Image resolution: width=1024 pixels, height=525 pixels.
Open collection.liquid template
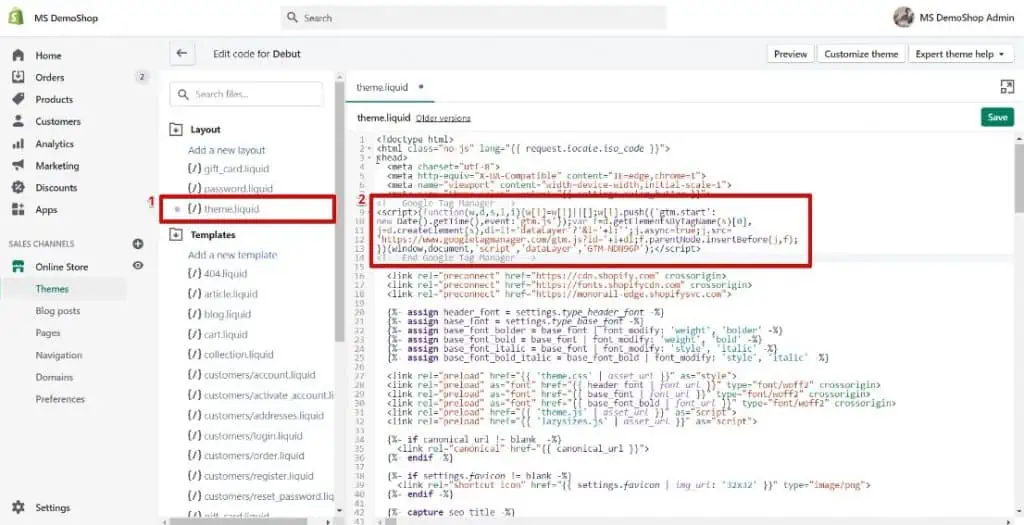pyautogui.click(x=230, y=355)
